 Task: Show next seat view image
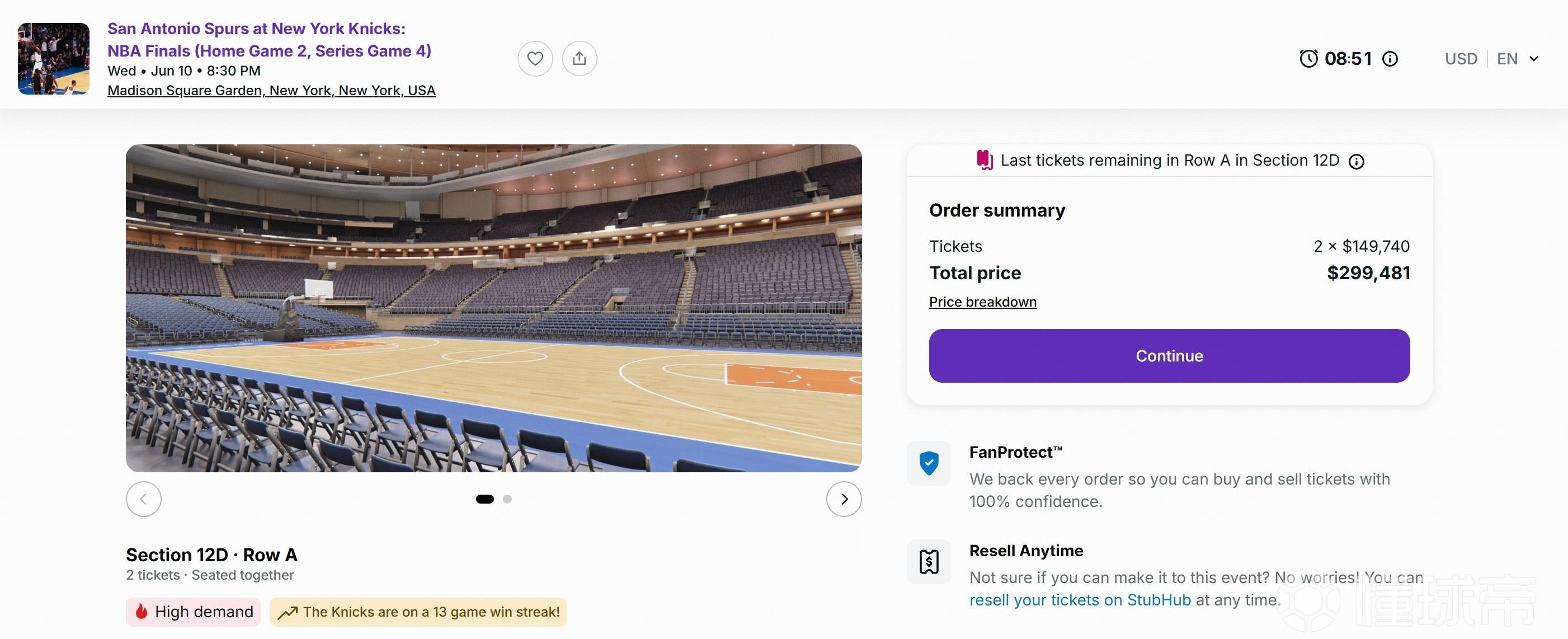coord(844,499)
